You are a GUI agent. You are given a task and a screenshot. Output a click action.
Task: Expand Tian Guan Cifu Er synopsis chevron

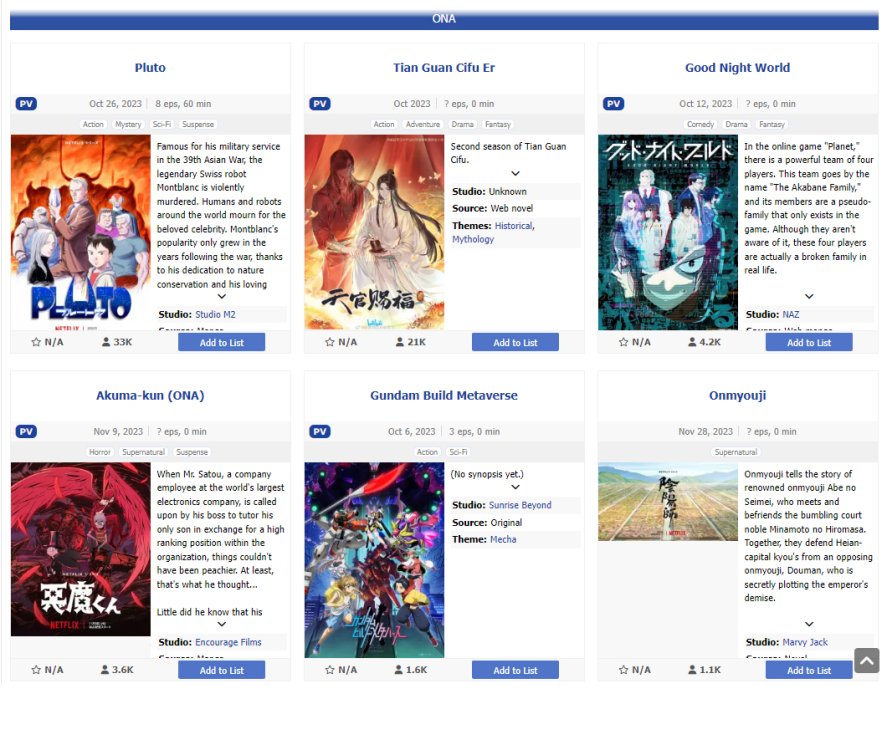coord(515,174)
